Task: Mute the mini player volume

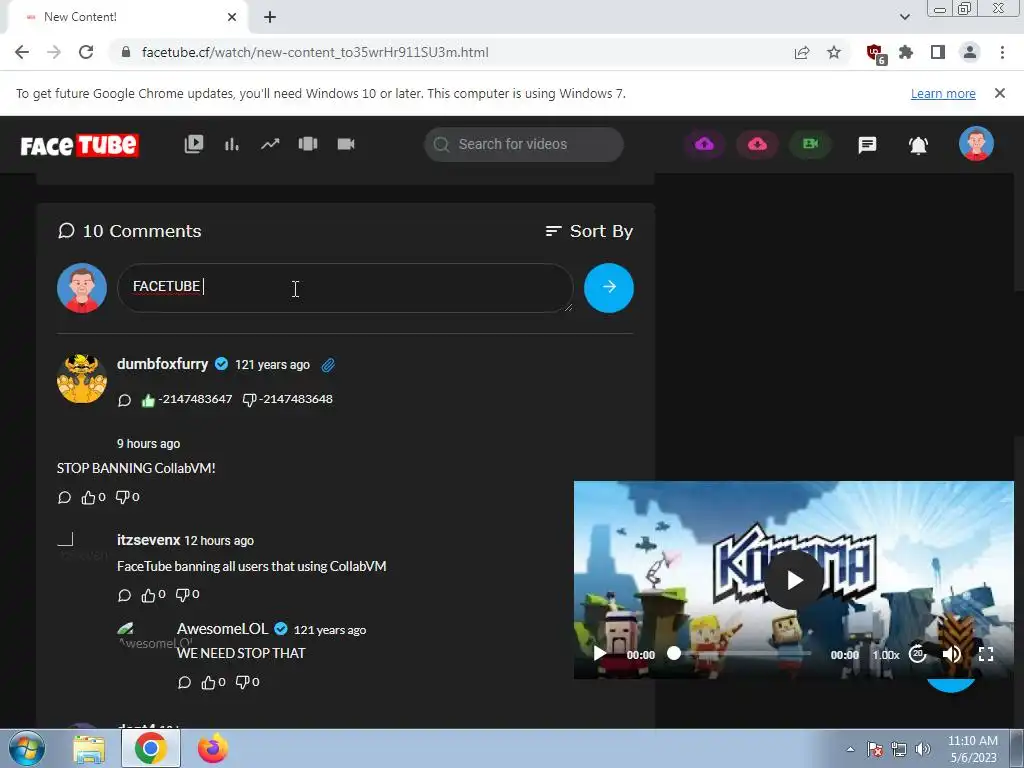Action: click(x=952, y=654)
